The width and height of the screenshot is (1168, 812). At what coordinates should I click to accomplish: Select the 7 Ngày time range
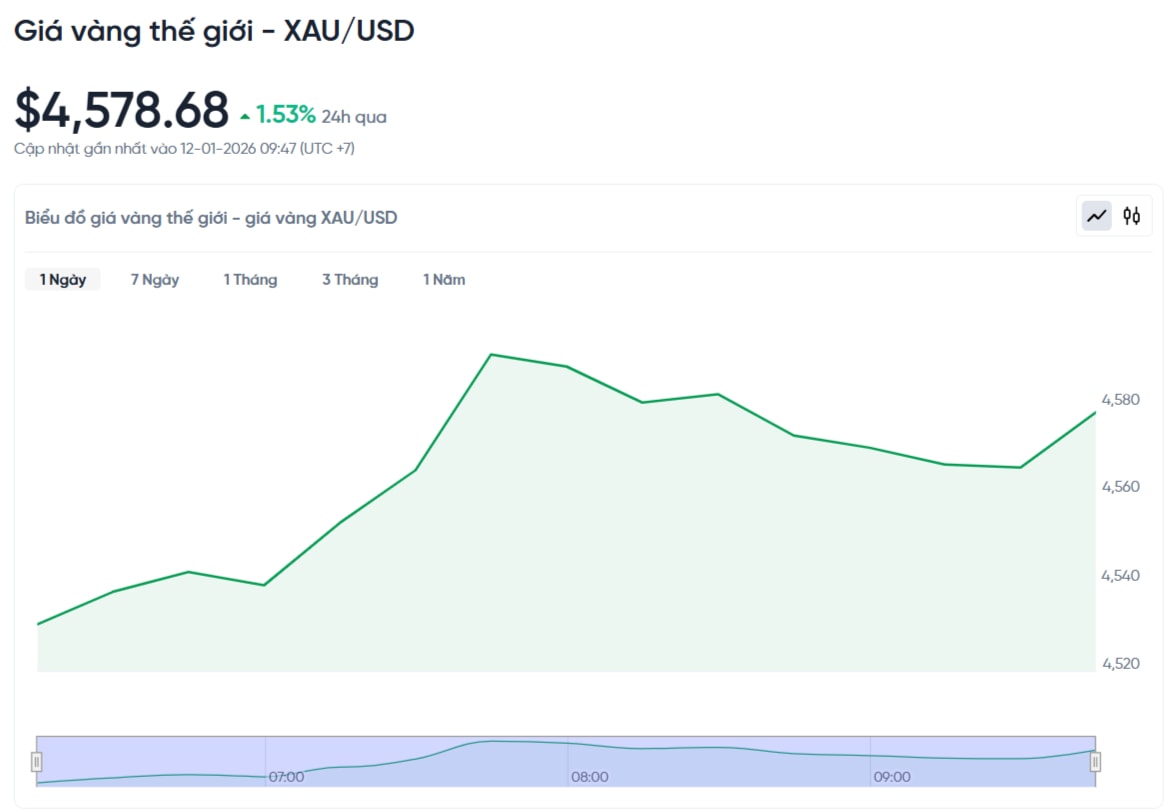(x=155, y=280)
